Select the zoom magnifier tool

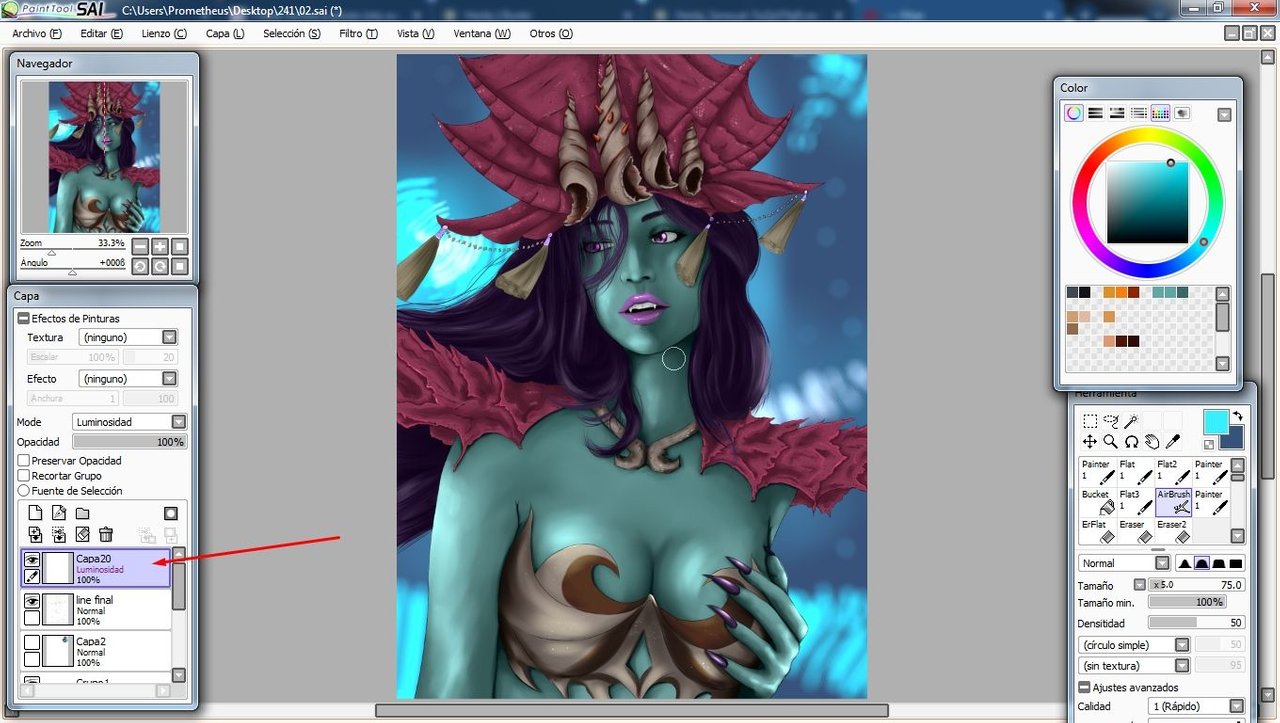(x=1111, y=441)
